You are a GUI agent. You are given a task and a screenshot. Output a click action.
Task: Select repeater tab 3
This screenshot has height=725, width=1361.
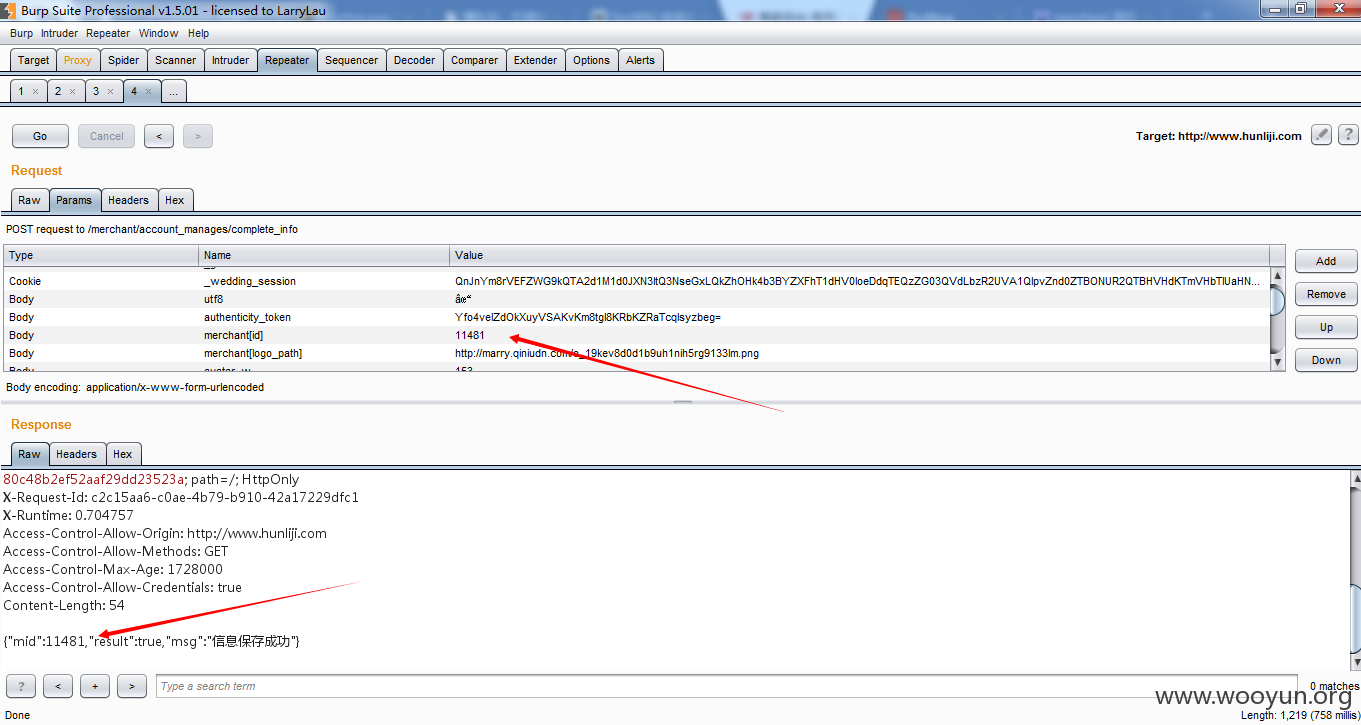96,91
